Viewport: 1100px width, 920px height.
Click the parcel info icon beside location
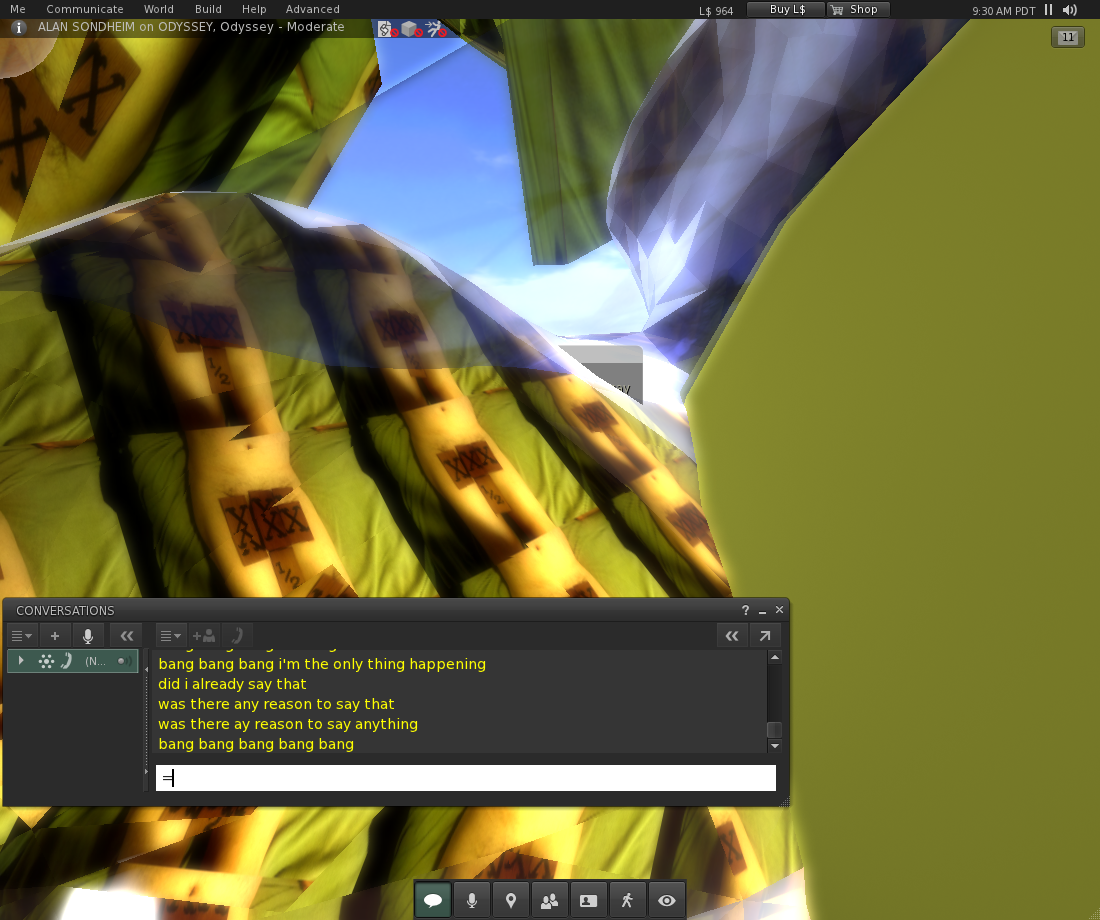[18, 28]
